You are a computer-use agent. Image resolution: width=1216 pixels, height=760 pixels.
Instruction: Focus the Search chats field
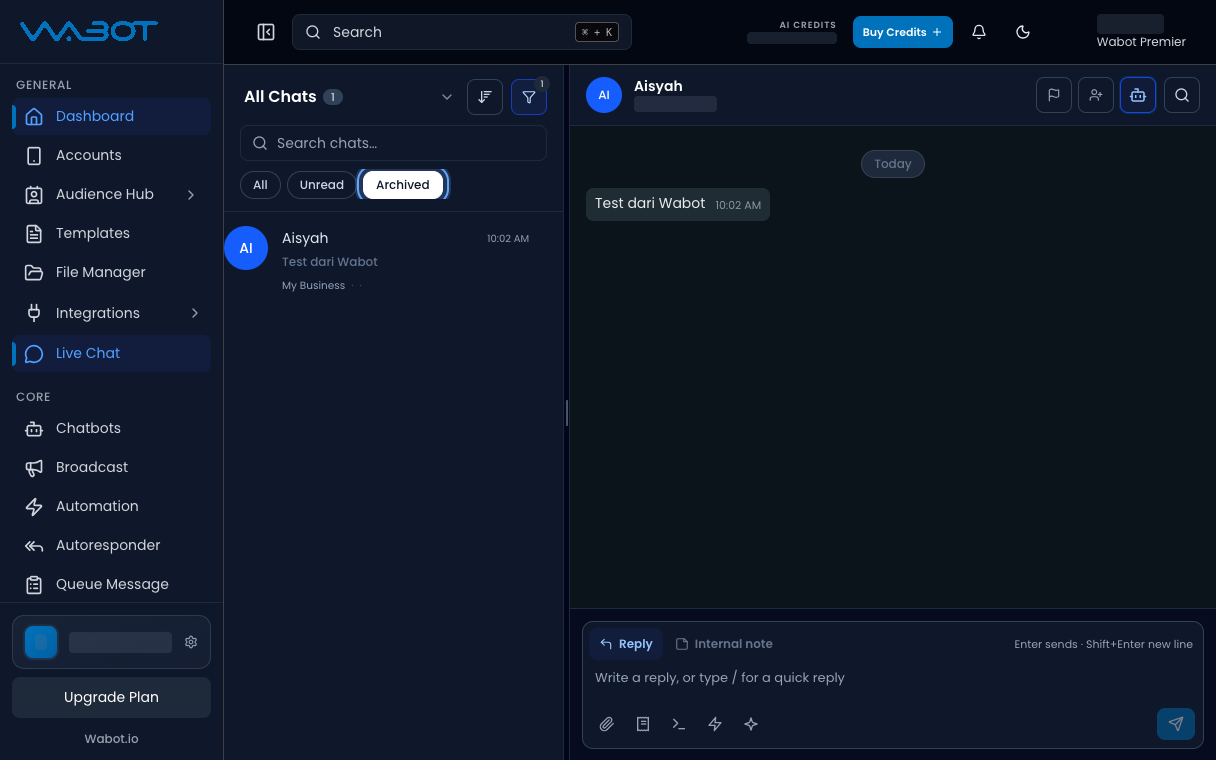(393, 143)
